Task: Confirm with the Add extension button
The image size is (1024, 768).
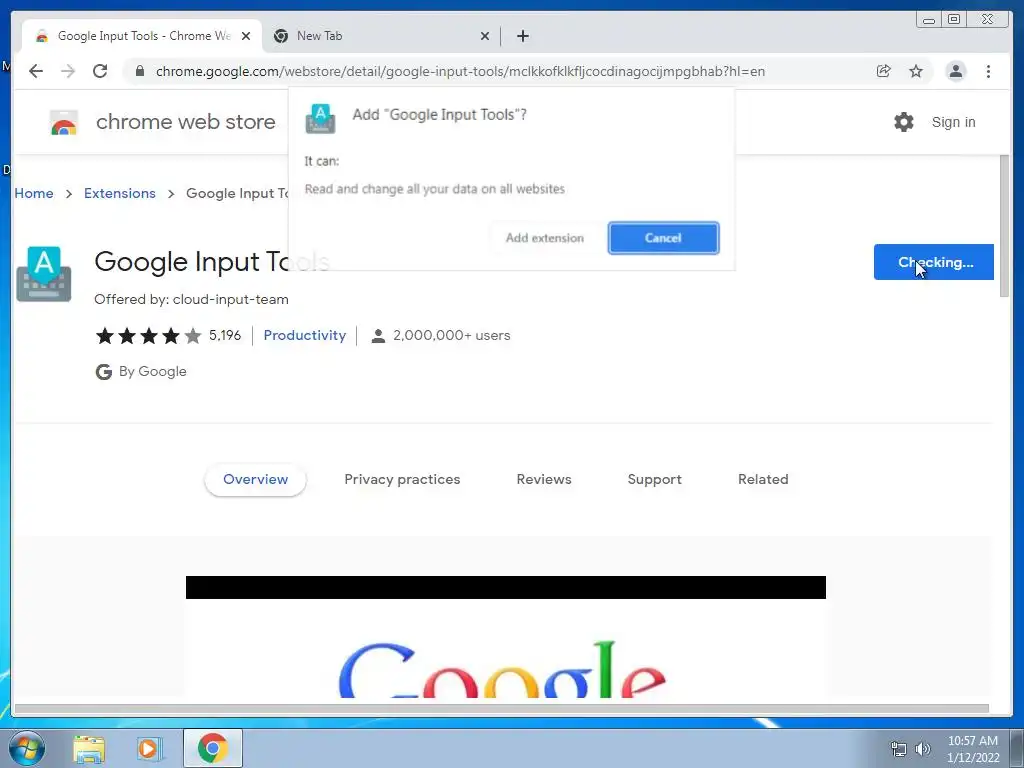Action: [545, 238]
